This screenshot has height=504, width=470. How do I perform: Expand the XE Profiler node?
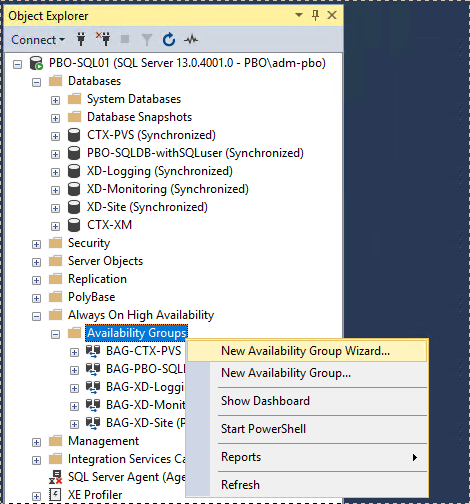click(x=36, y=496)
